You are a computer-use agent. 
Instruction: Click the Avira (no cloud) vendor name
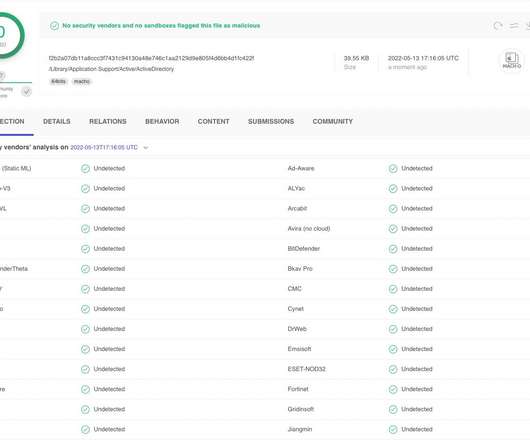(x=309, y=229)
